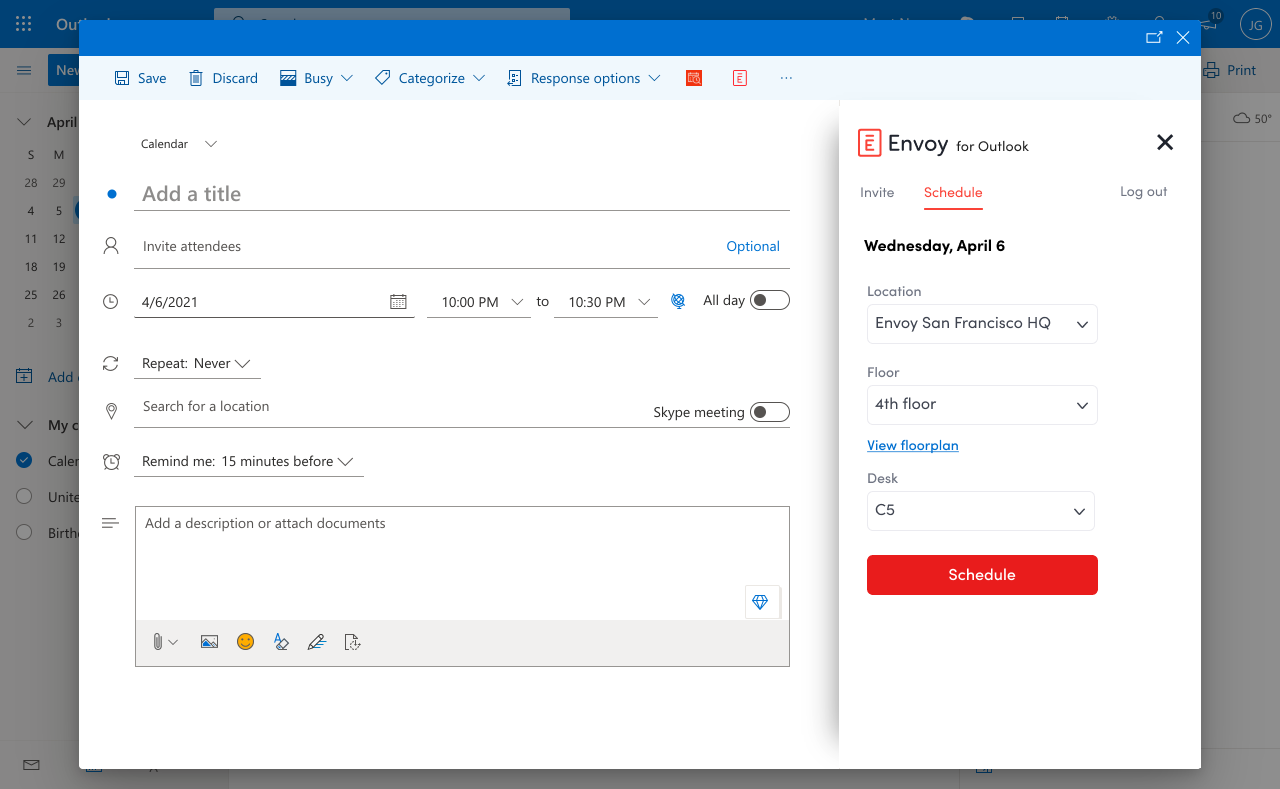Toggle the Outlook navigation hamburger menu
This screenshot has width=1280, height=789.
(24, 70)
